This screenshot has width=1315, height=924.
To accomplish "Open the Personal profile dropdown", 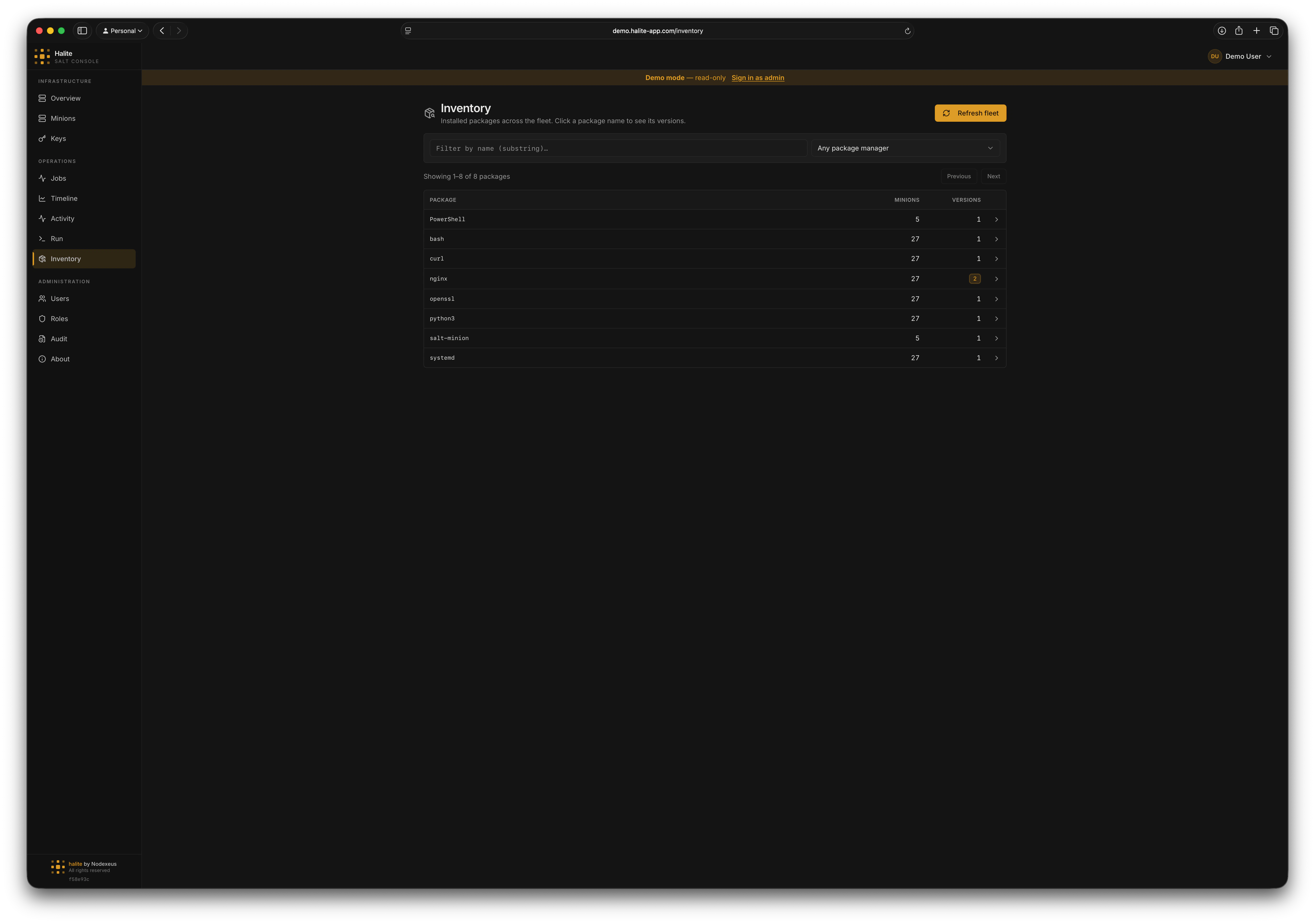I will 122,31.
